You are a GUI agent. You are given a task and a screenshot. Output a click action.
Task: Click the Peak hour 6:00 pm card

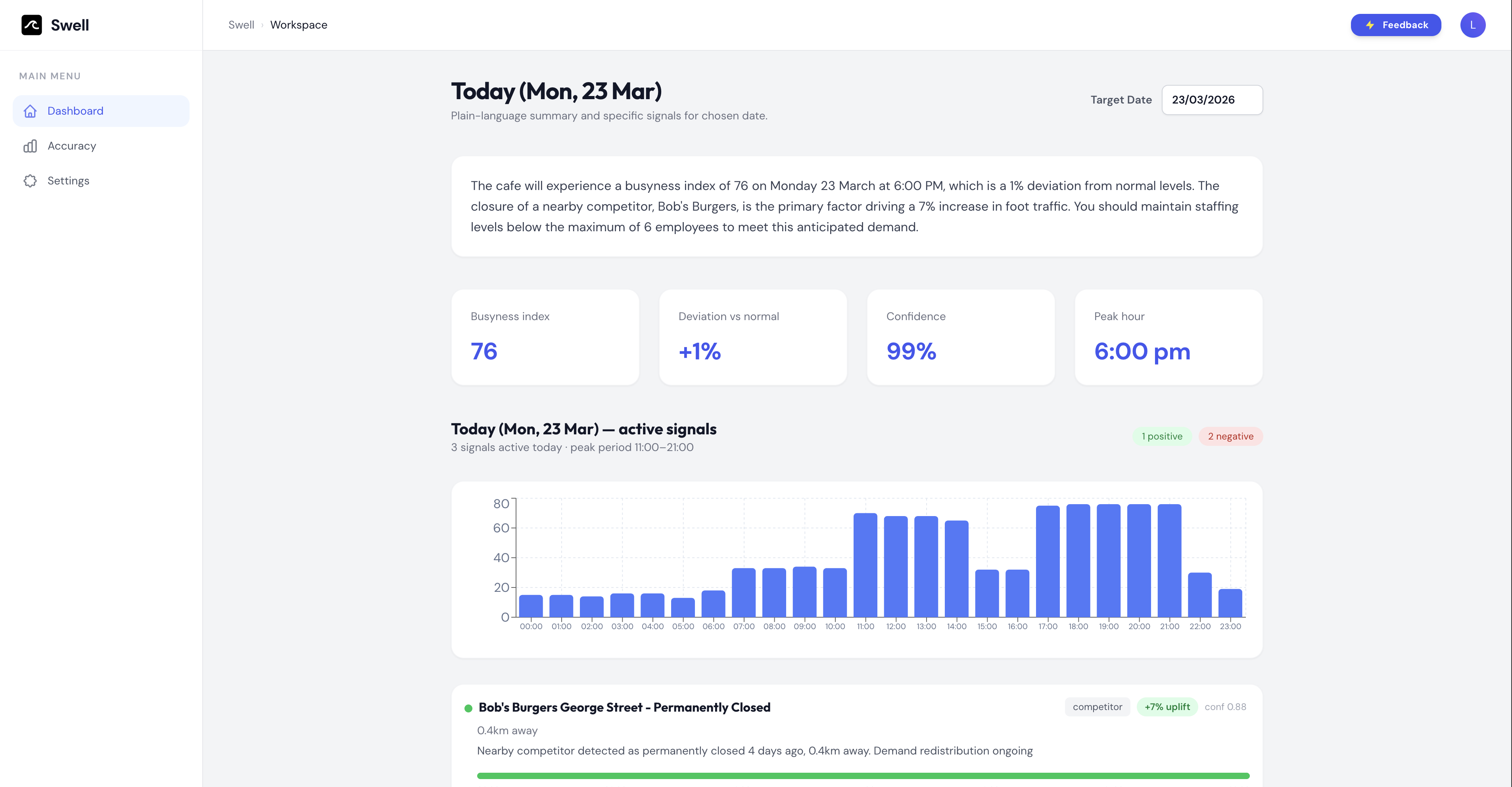[x=1168, y=338]
